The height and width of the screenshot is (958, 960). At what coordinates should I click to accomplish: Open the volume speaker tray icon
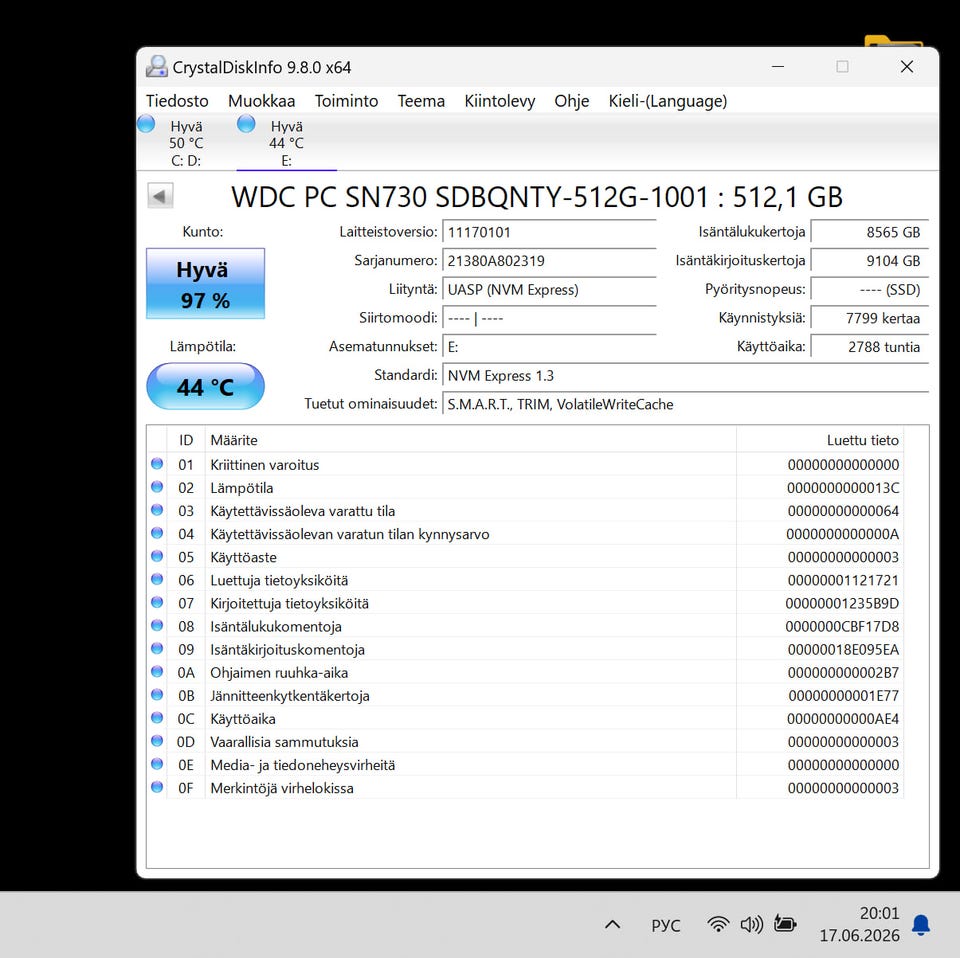[x=751, y=924]
